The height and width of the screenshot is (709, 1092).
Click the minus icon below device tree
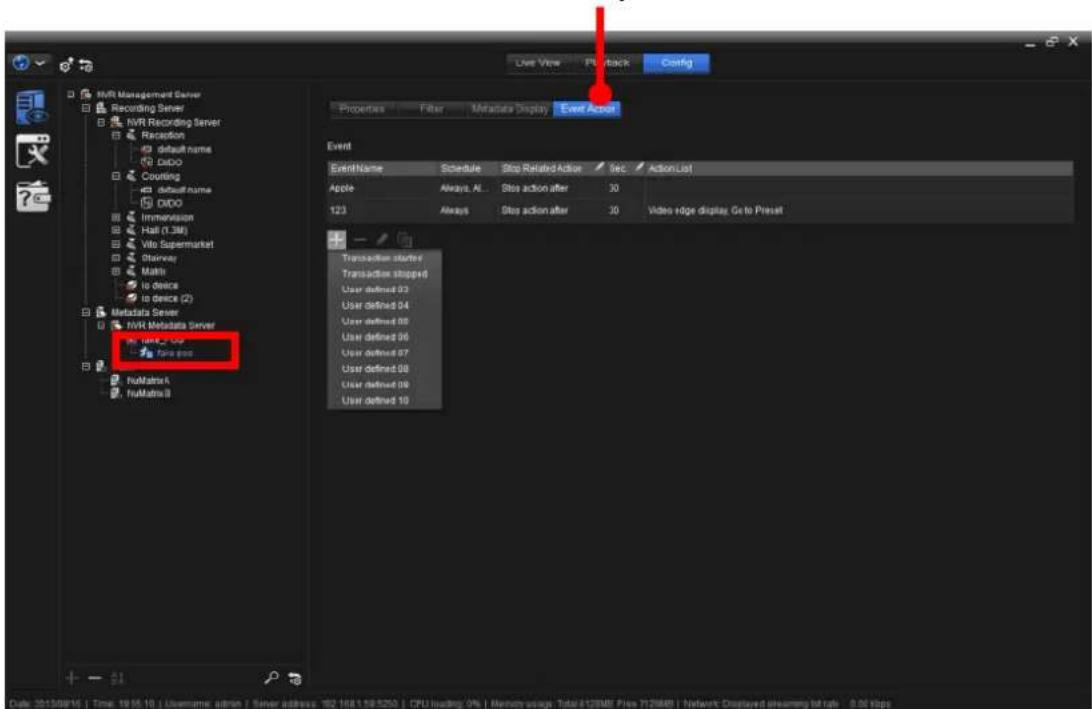pos(95,677)
